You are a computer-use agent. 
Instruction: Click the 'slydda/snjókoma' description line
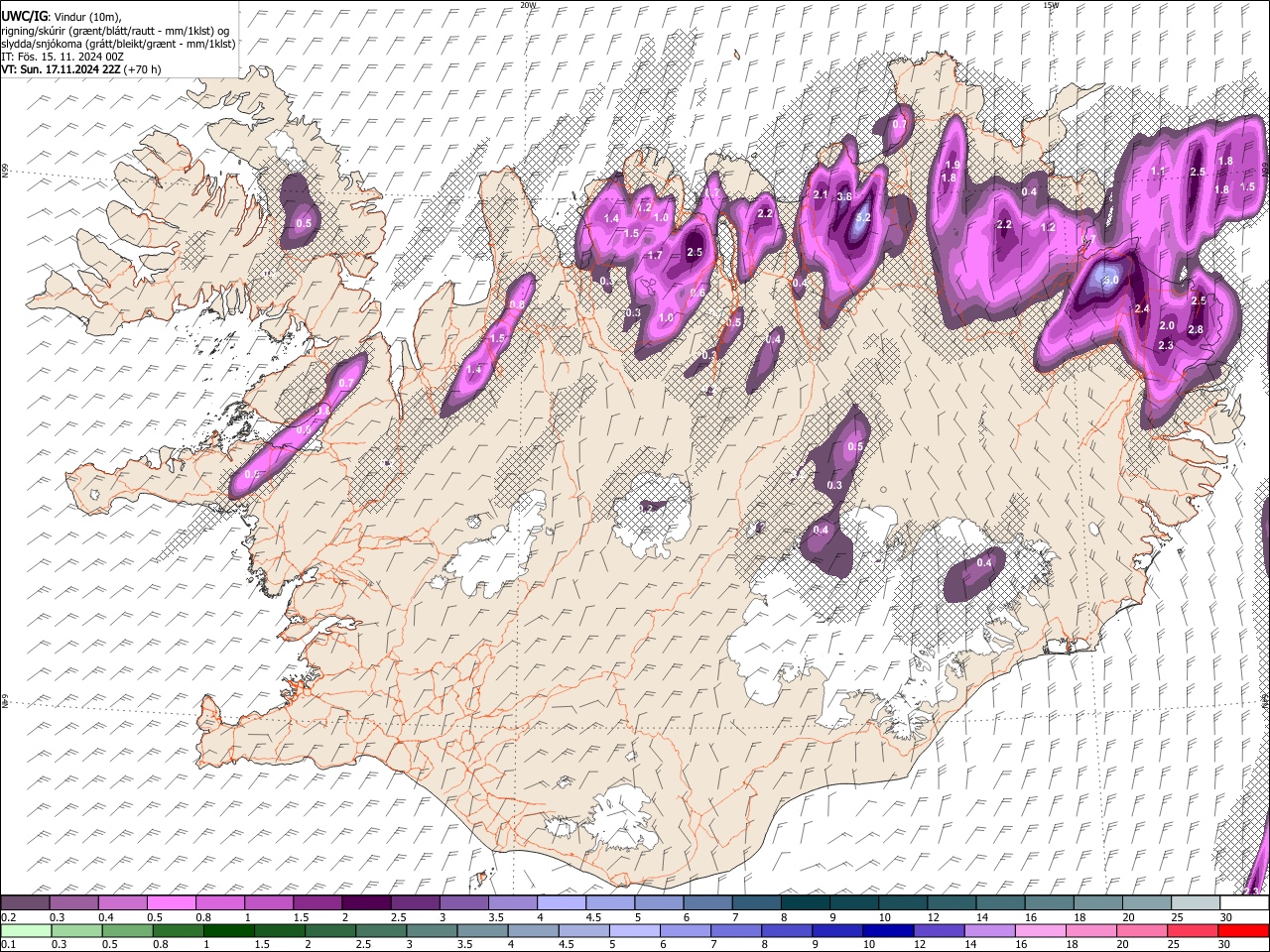118,44
